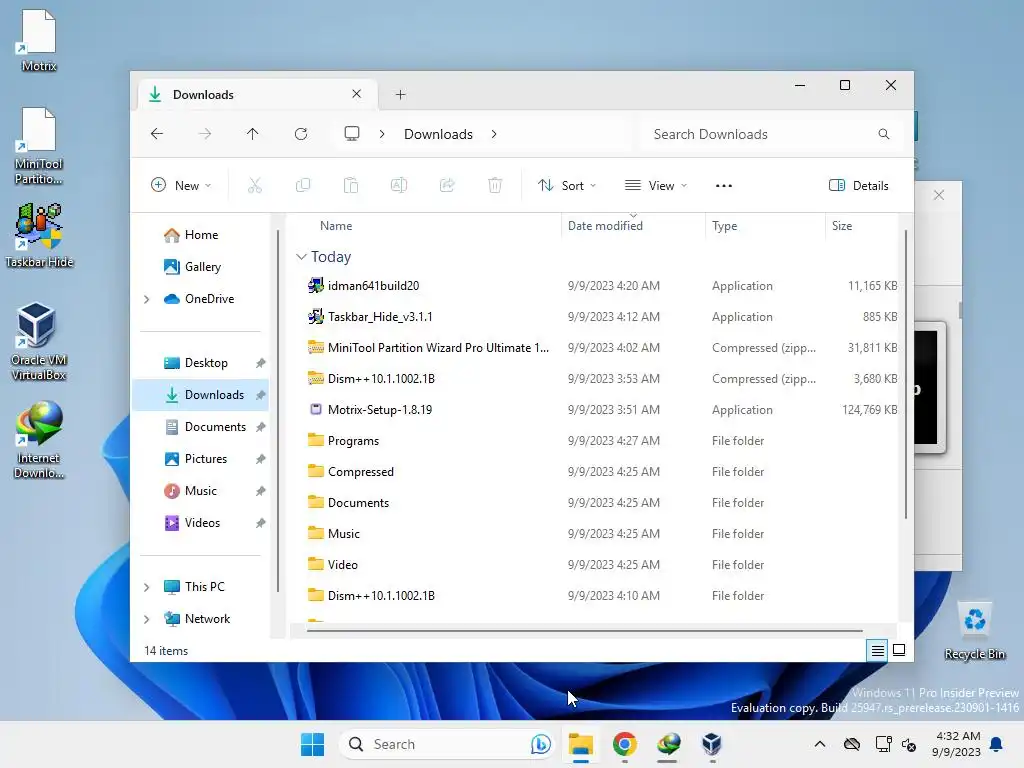Go up one folder level
1024x768 pixels.
tap(253, 134)
